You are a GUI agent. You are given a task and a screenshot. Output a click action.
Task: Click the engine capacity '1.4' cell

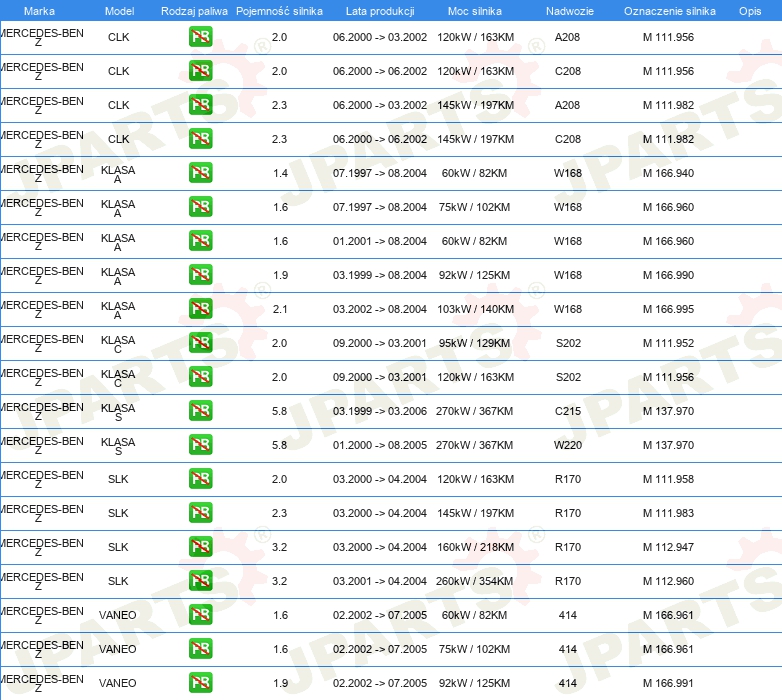280,173
